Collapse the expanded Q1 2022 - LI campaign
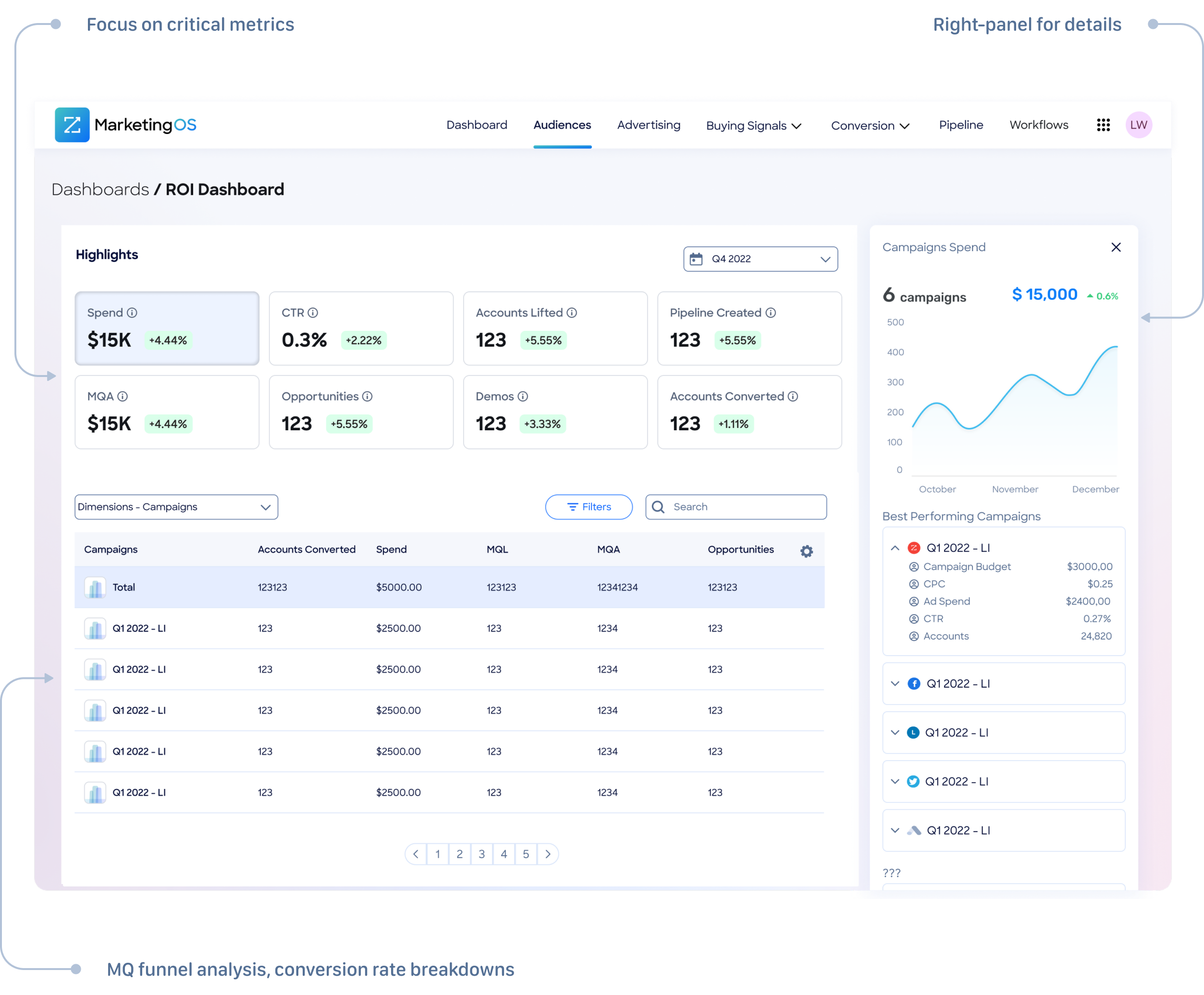The height and width of the screenshot is (995, 1204). 895,548
